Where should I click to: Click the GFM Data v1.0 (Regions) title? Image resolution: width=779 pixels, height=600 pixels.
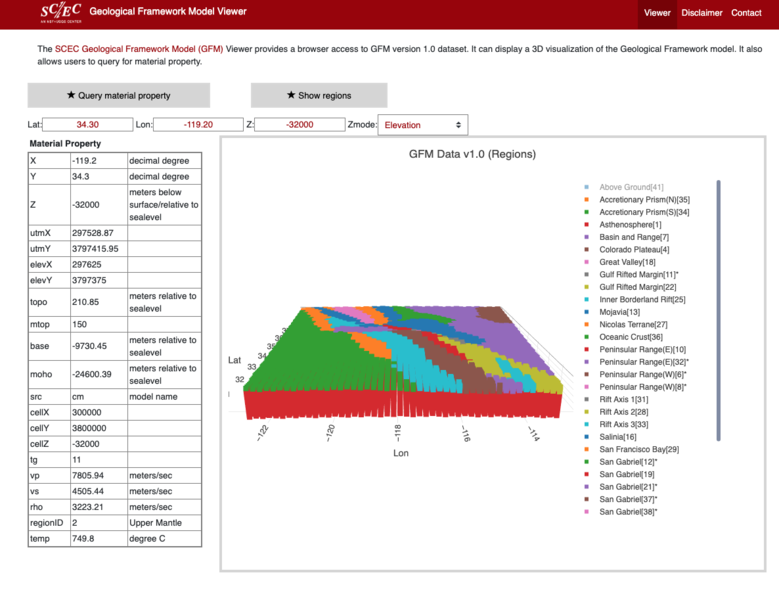click(x=472, y=154)
